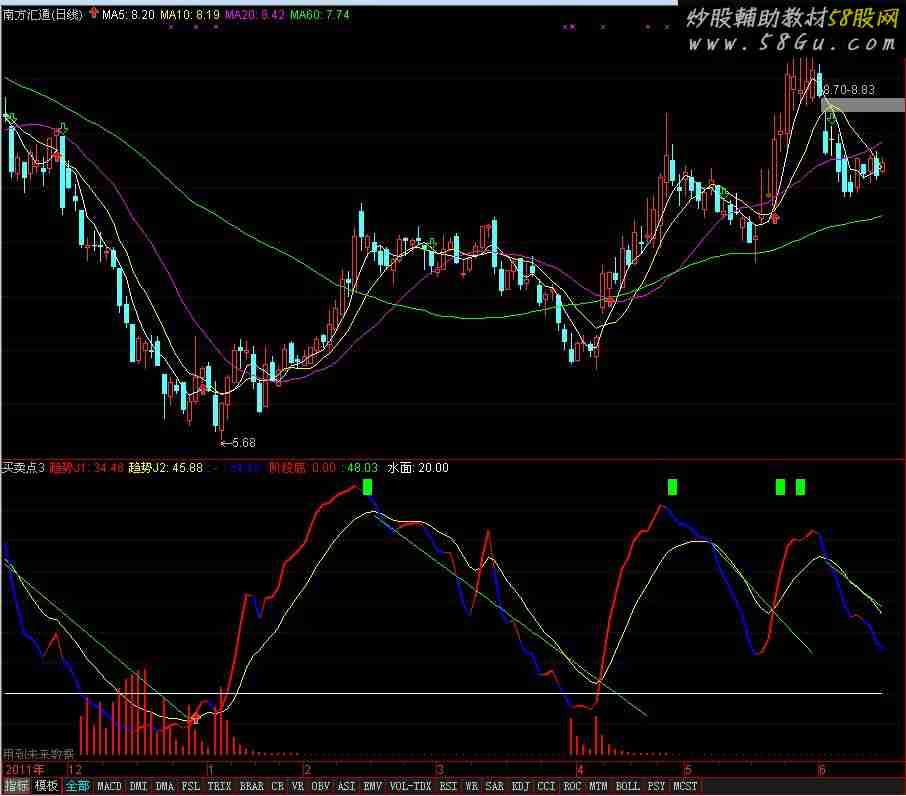Open the BOLL indicator
The width and height of the screenshot is (906, 796).
[x=627, y=787]
